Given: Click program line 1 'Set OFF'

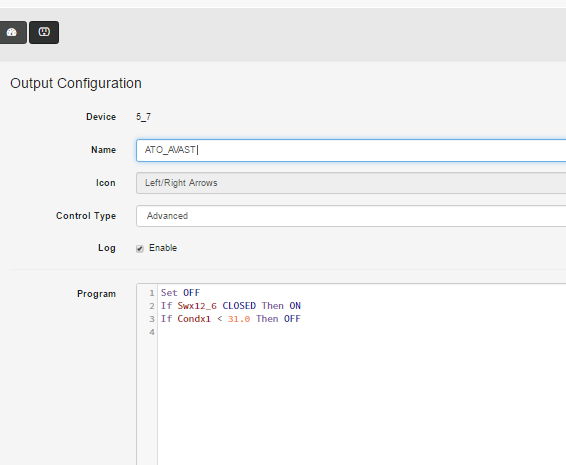Looking at the screenshot, I should click(x=180, y=293).
